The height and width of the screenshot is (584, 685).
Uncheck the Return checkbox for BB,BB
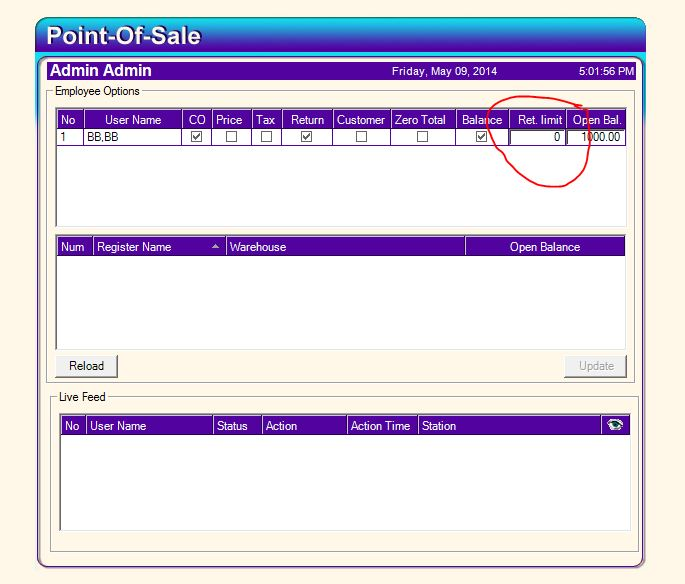click(307, 137)
